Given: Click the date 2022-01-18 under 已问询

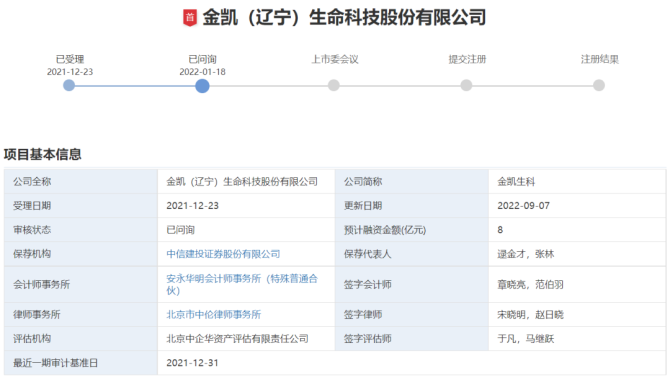Looking at the screenshot, I should 202,72.
